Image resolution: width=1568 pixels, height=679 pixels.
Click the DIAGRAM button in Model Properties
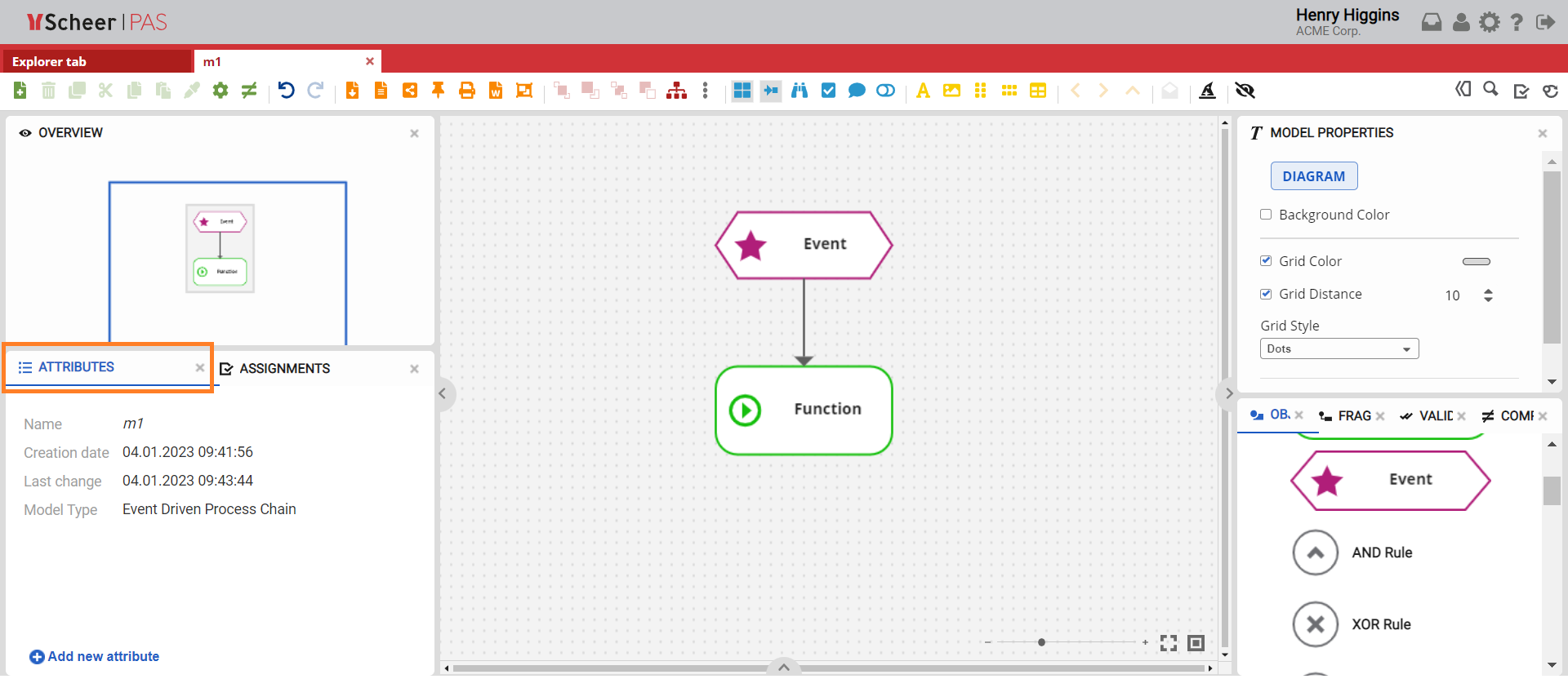point(1313,176)
